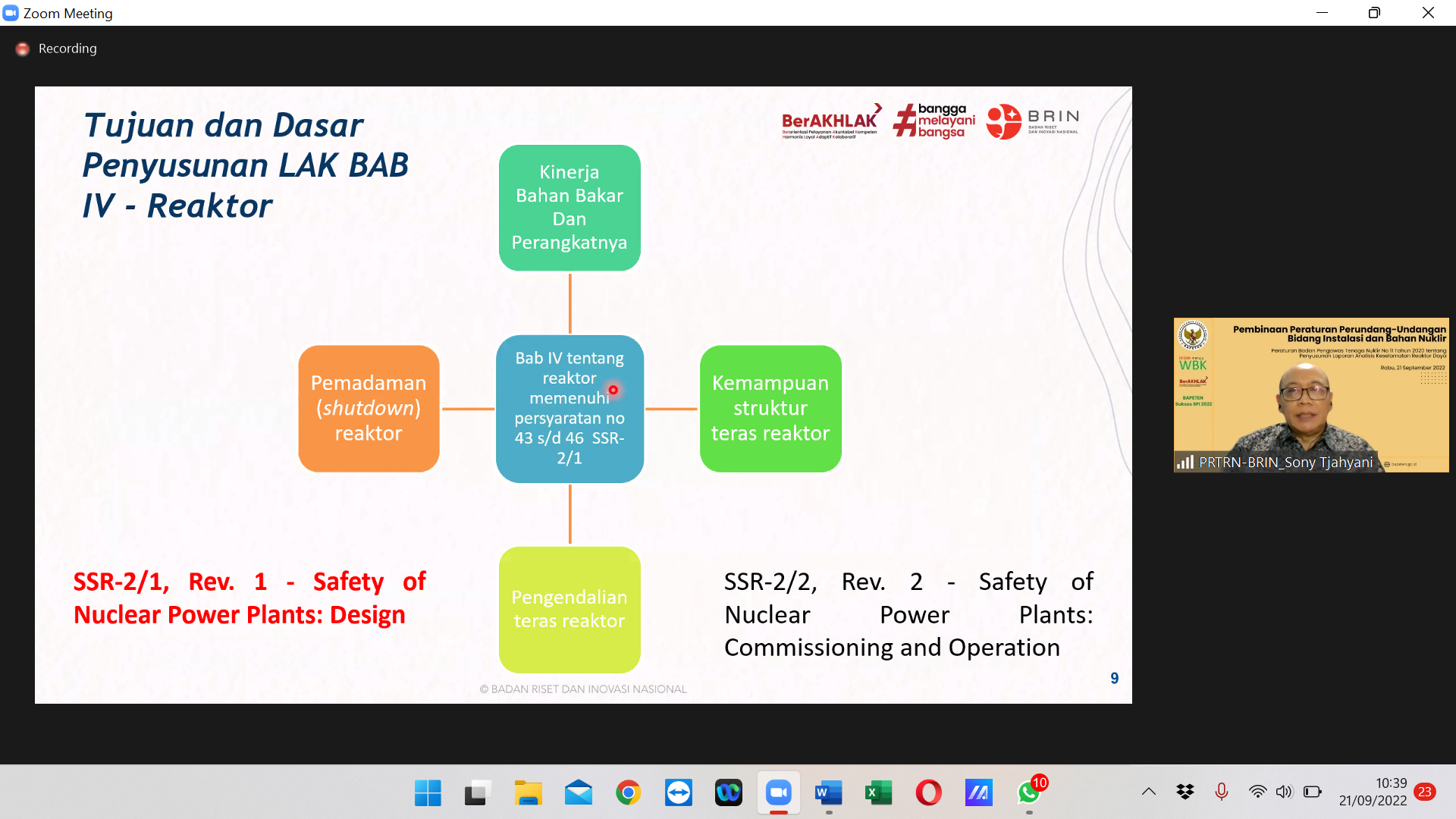Click the bangga melayani bangsa logo
Viewport: 1456px width, 819px height.
point(934,121)
